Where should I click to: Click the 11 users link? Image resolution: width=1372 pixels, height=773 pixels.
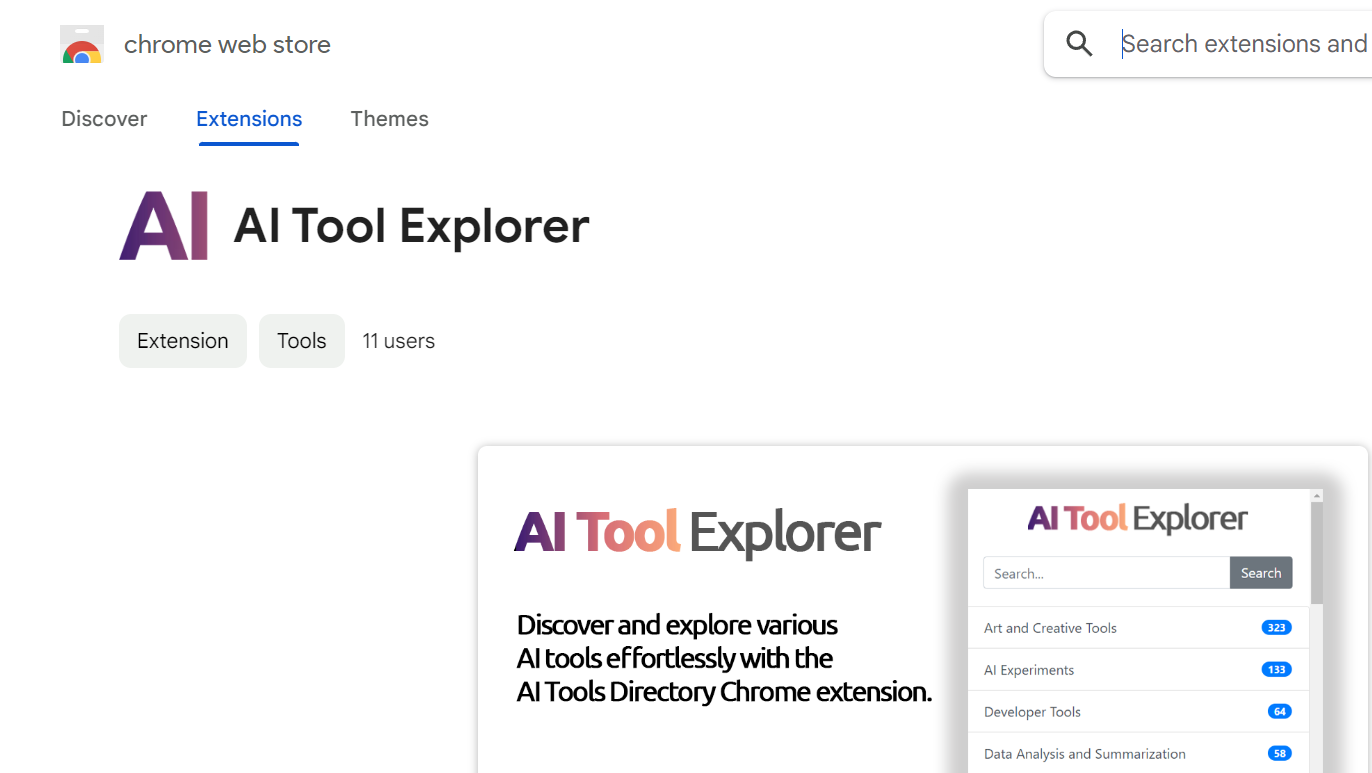coord(398,340)
